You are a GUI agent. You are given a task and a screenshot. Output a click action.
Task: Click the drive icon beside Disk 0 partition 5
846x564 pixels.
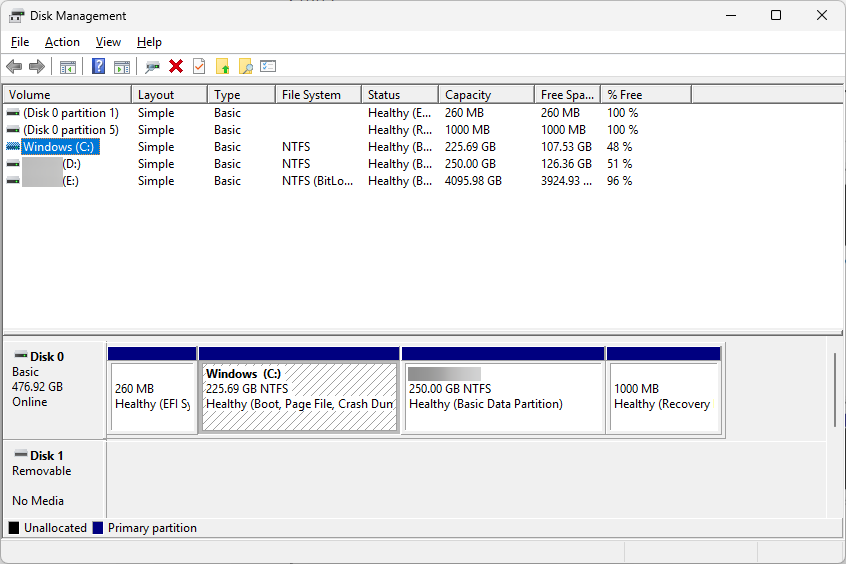[13, 130]
